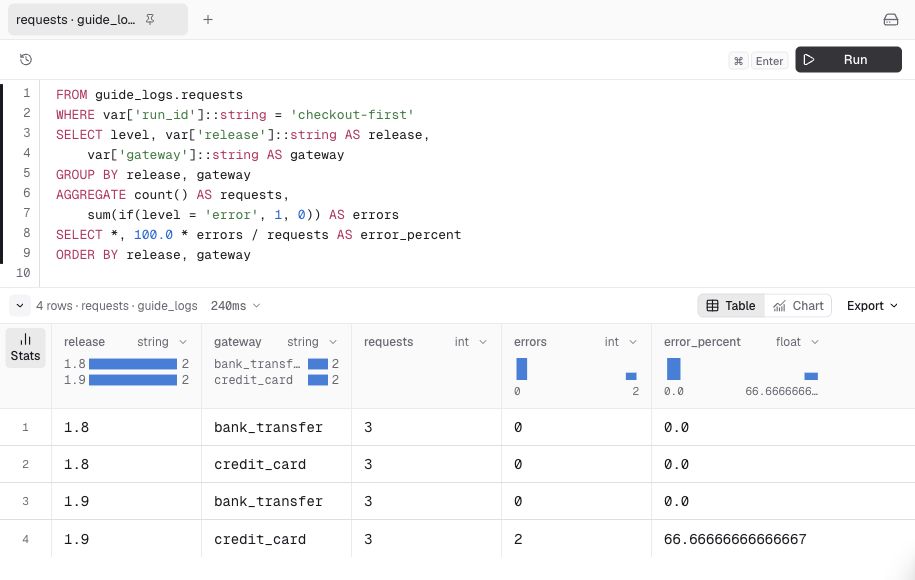The width and height of the screenshot is (915, 580).
Task: Click the '4 rows · requests · guide_logs' label
Action: 117,306
